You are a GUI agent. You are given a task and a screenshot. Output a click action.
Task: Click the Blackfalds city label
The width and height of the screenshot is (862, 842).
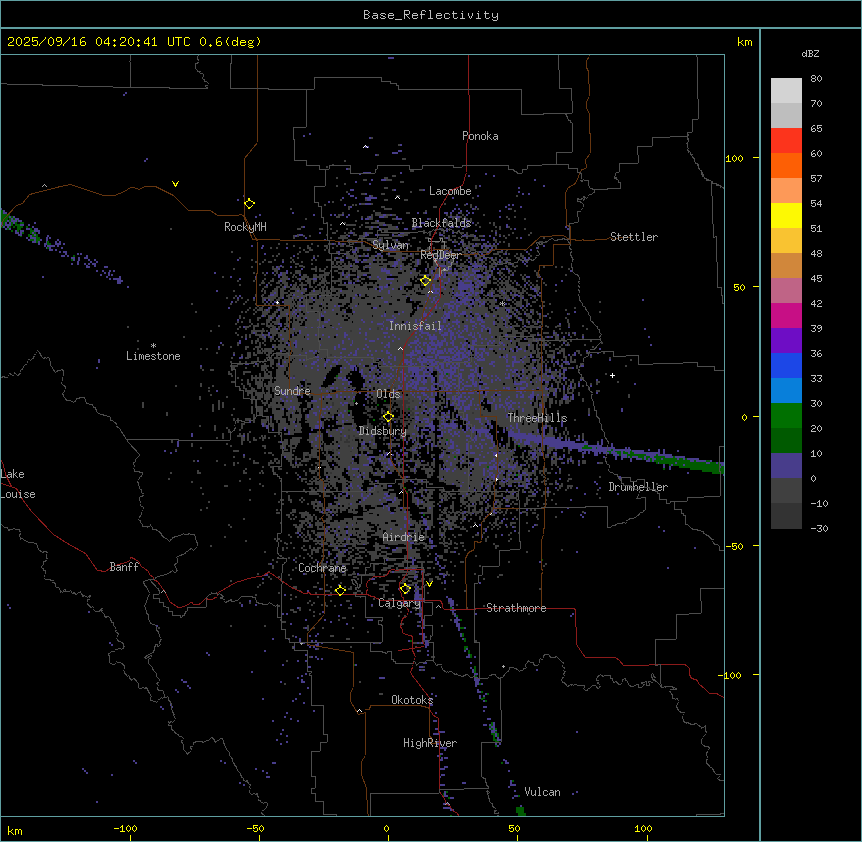441,223
